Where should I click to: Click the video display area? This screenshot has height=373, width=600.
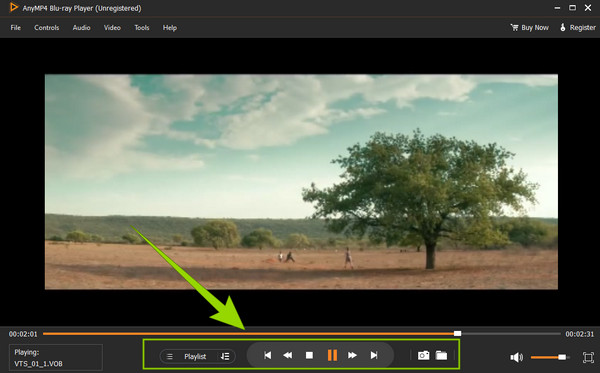click(301, 182)
